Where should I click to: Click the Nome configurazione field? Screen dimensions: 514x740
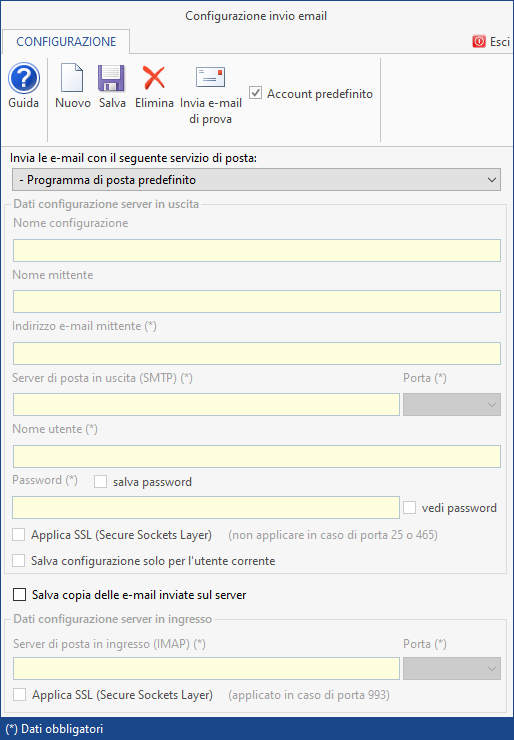[x=257, y=251]
